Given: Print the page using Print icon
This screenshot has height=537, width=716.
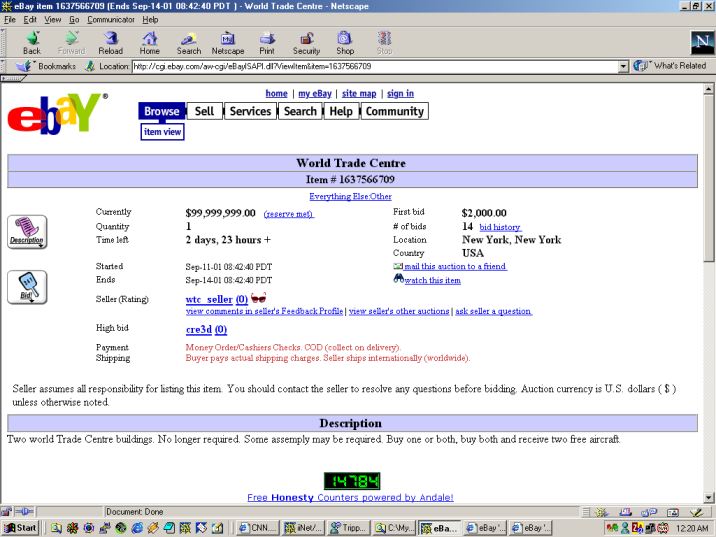Looking at the screenshot, I should pyautogui.click(x=267, y=43).
